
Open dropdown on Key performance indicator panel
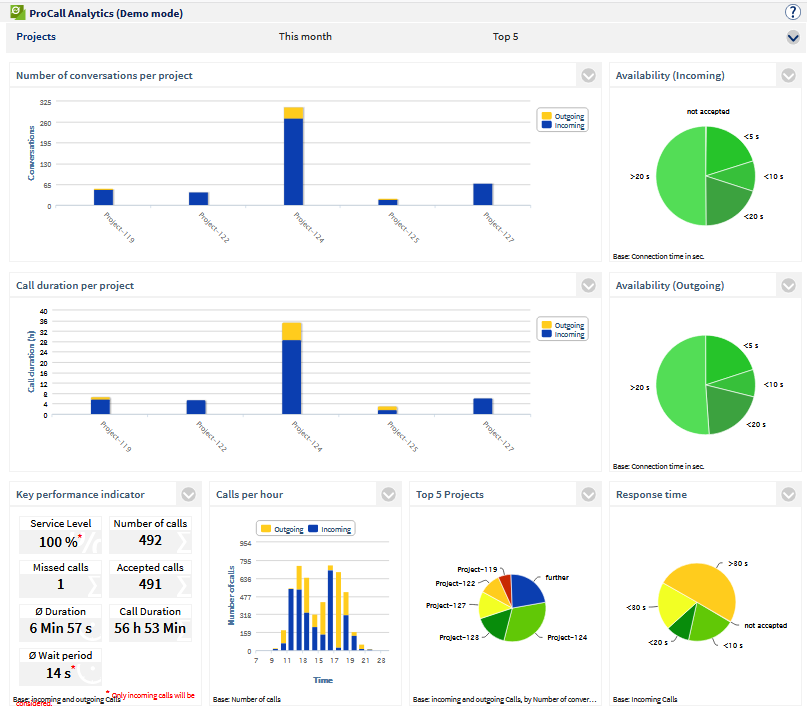click(x=188, y=494)
